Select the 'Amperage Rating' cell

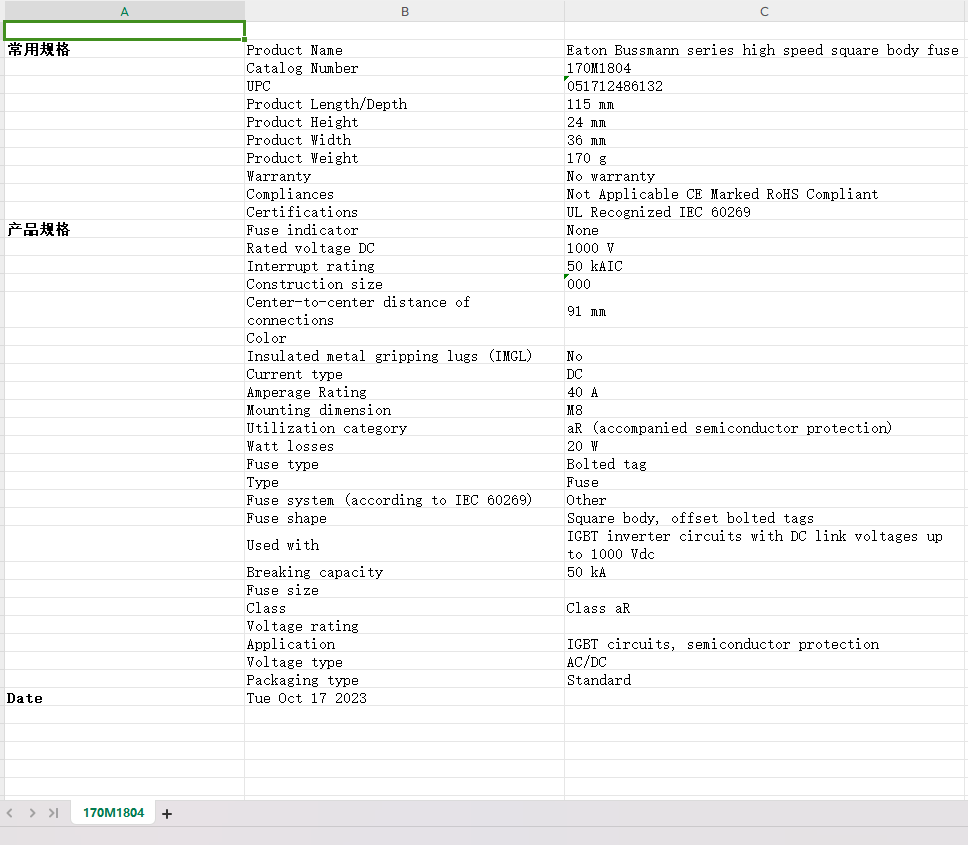(x=404, y=392)
